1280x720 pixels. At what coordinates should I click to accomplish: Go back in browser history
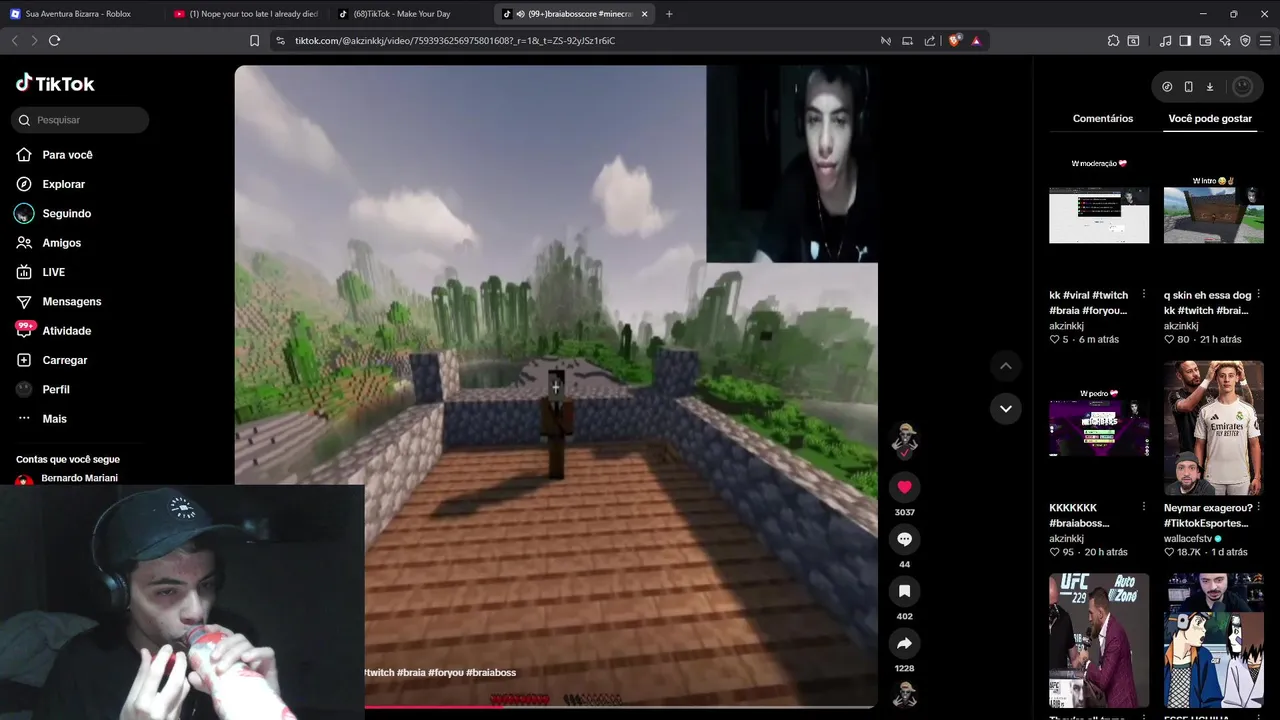point(14,40)
